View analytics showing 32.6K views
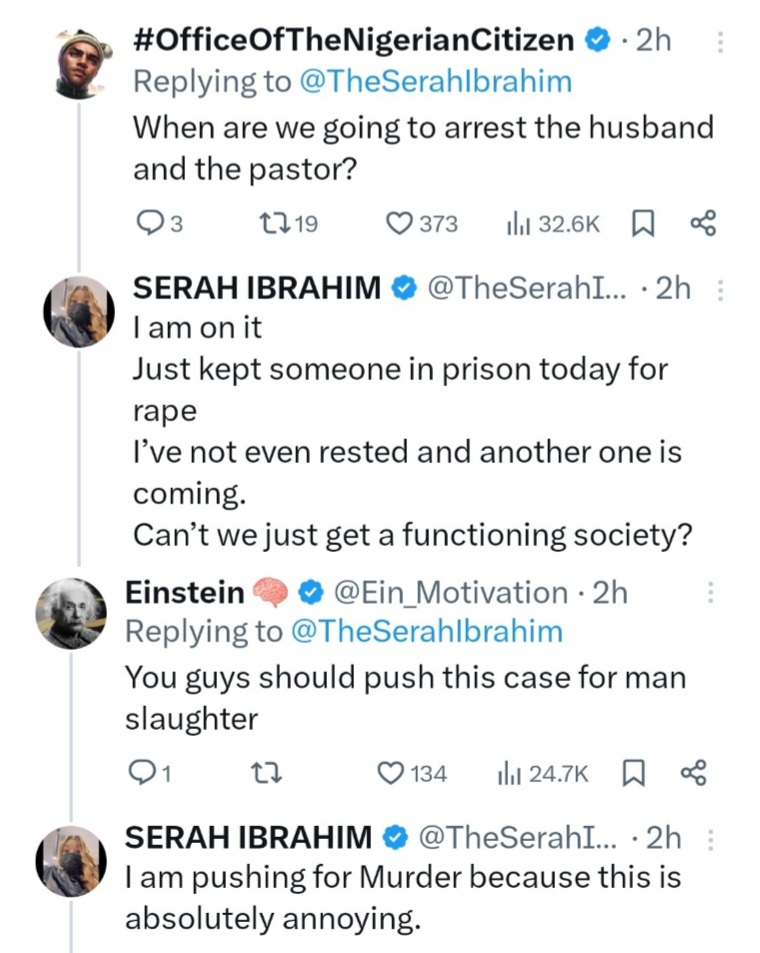The image size is (760, 953). coord(518,224)
